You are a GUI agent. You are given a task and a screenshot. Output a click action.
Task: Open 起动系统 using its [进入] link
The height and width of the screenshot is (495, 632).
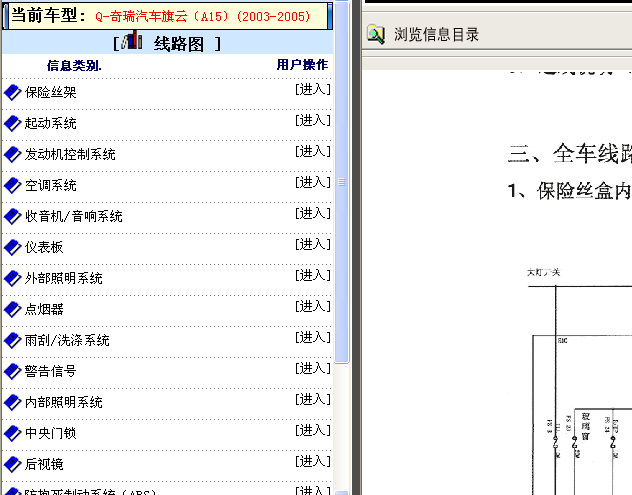313,121
